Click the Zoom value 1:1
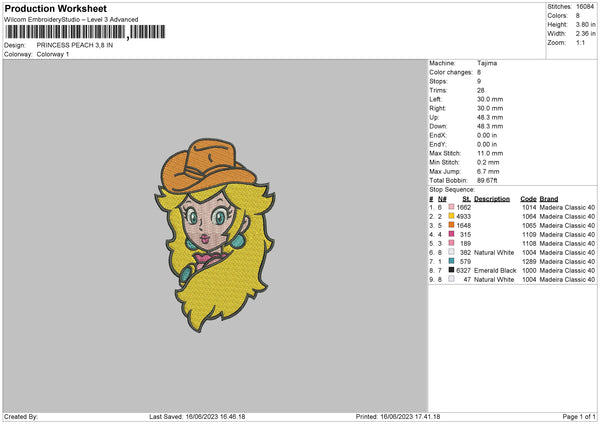 click(x=580, y=43)
